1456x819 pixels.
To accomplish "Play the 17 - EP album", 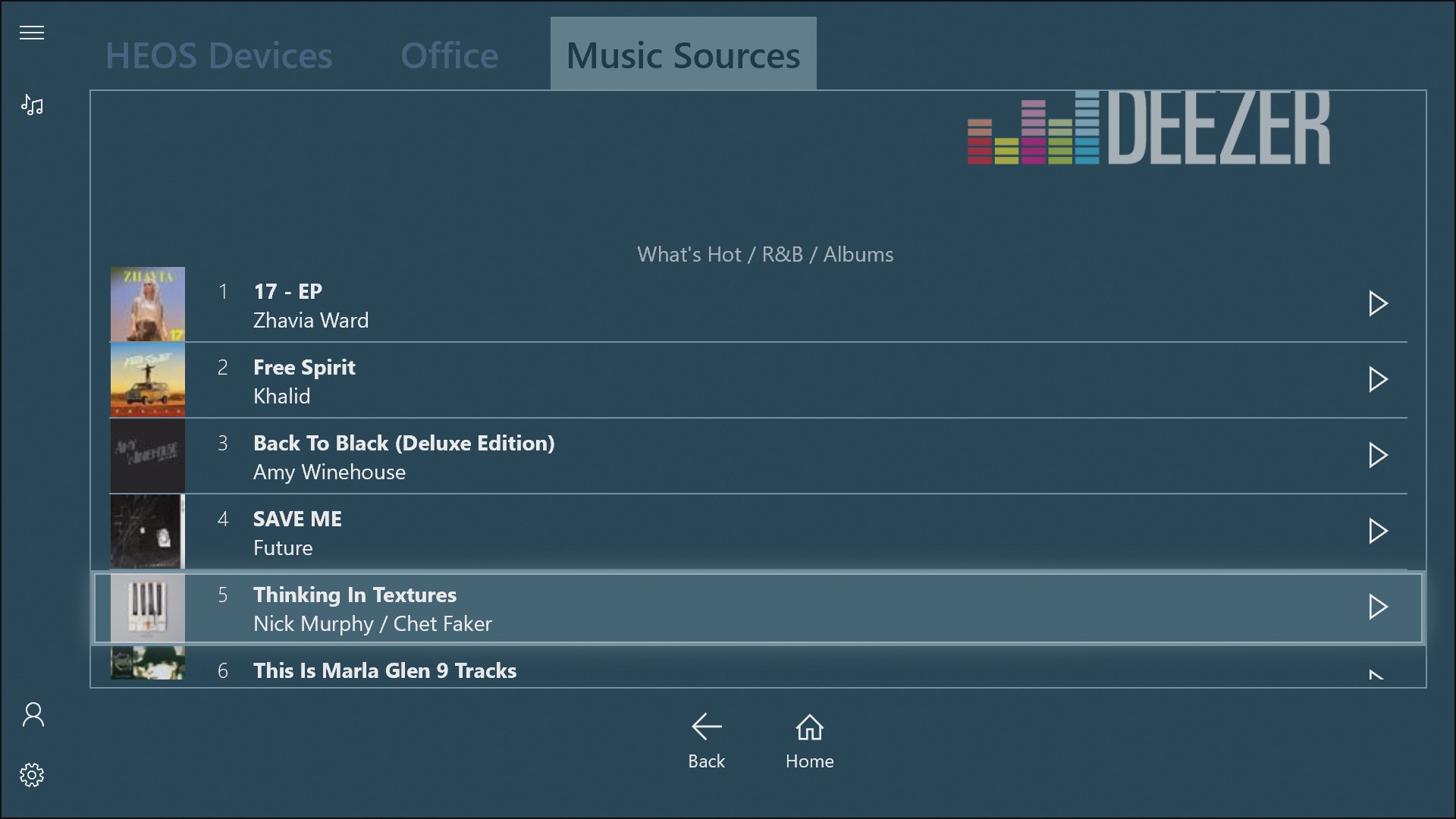I will click(1378, 303).
